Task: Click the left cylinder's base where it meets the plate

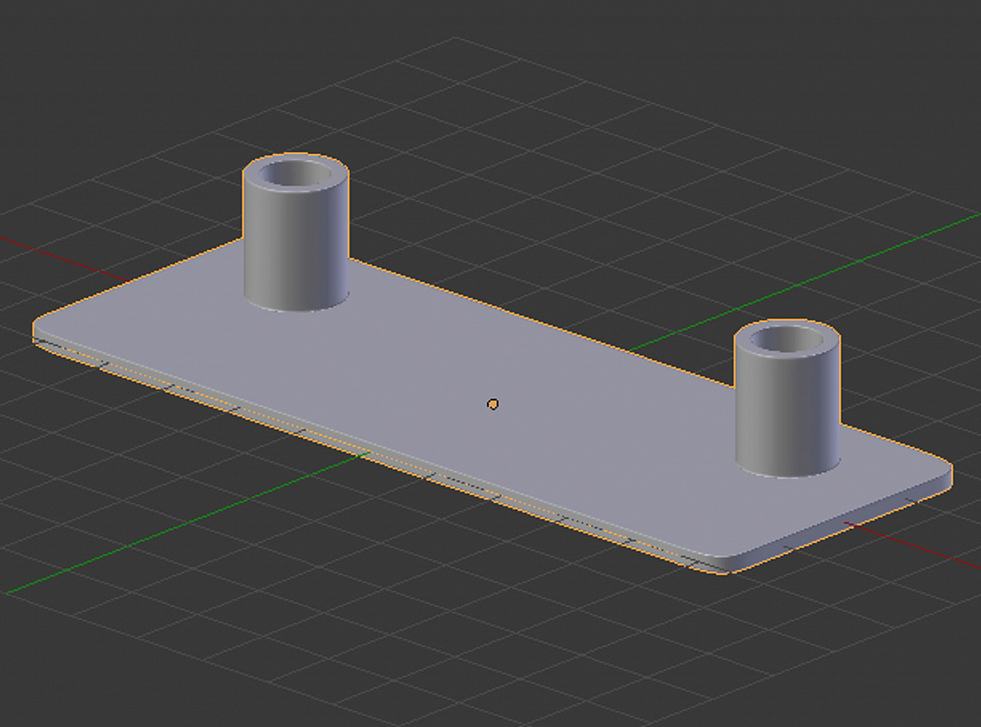Action: coord(295,307)
